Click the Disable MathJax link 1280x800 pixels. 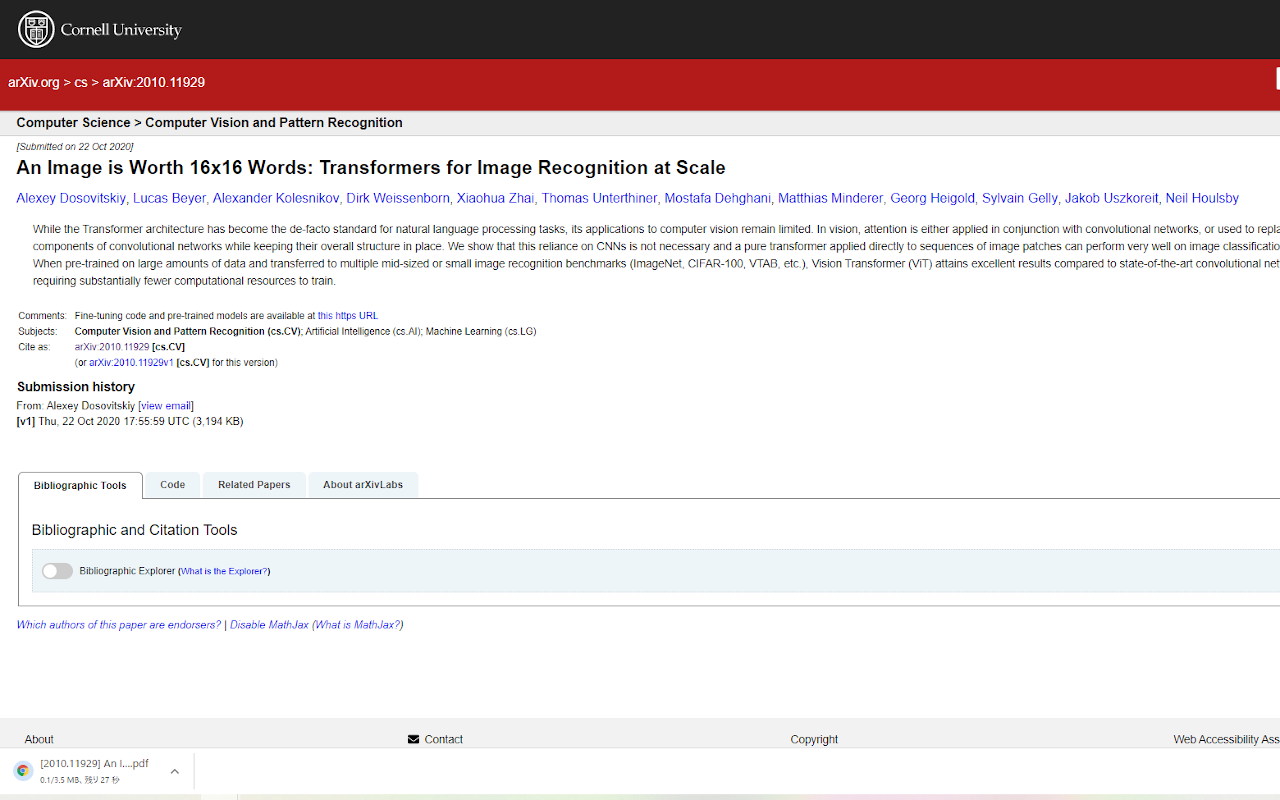tap(269, 624)
